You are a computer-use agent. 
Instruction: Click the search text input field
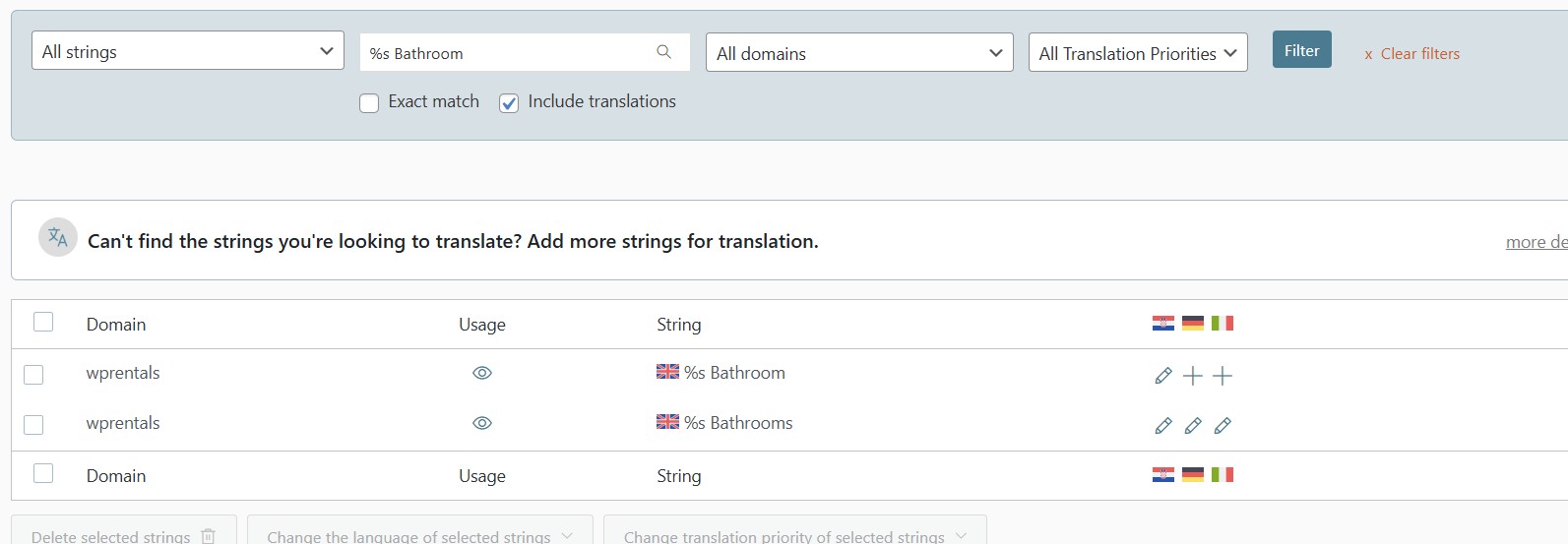(x=507, y=53)
